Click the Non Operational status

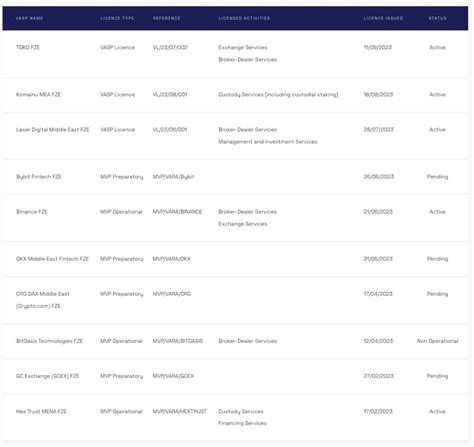(x=437, y=341)
